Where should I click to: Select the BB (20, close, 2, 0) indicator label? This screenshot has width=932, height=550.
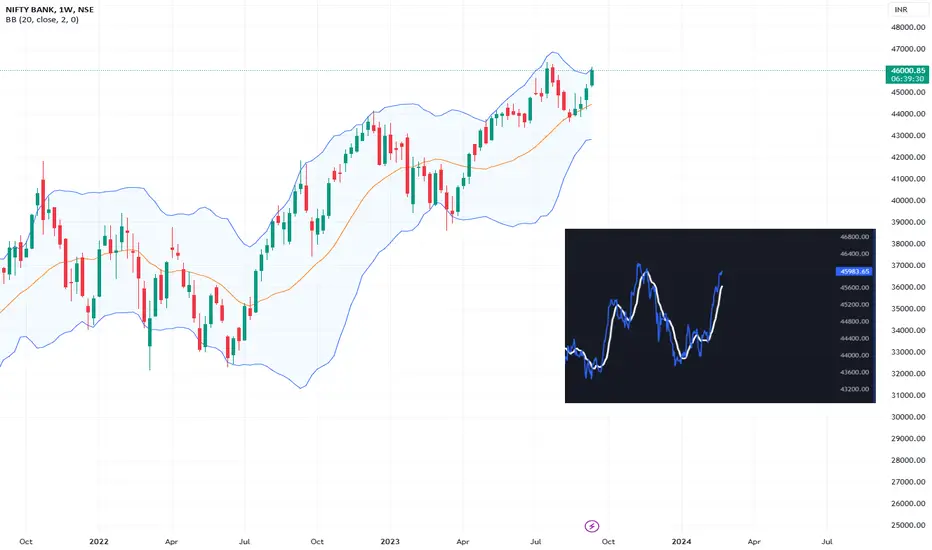(42, 20)
